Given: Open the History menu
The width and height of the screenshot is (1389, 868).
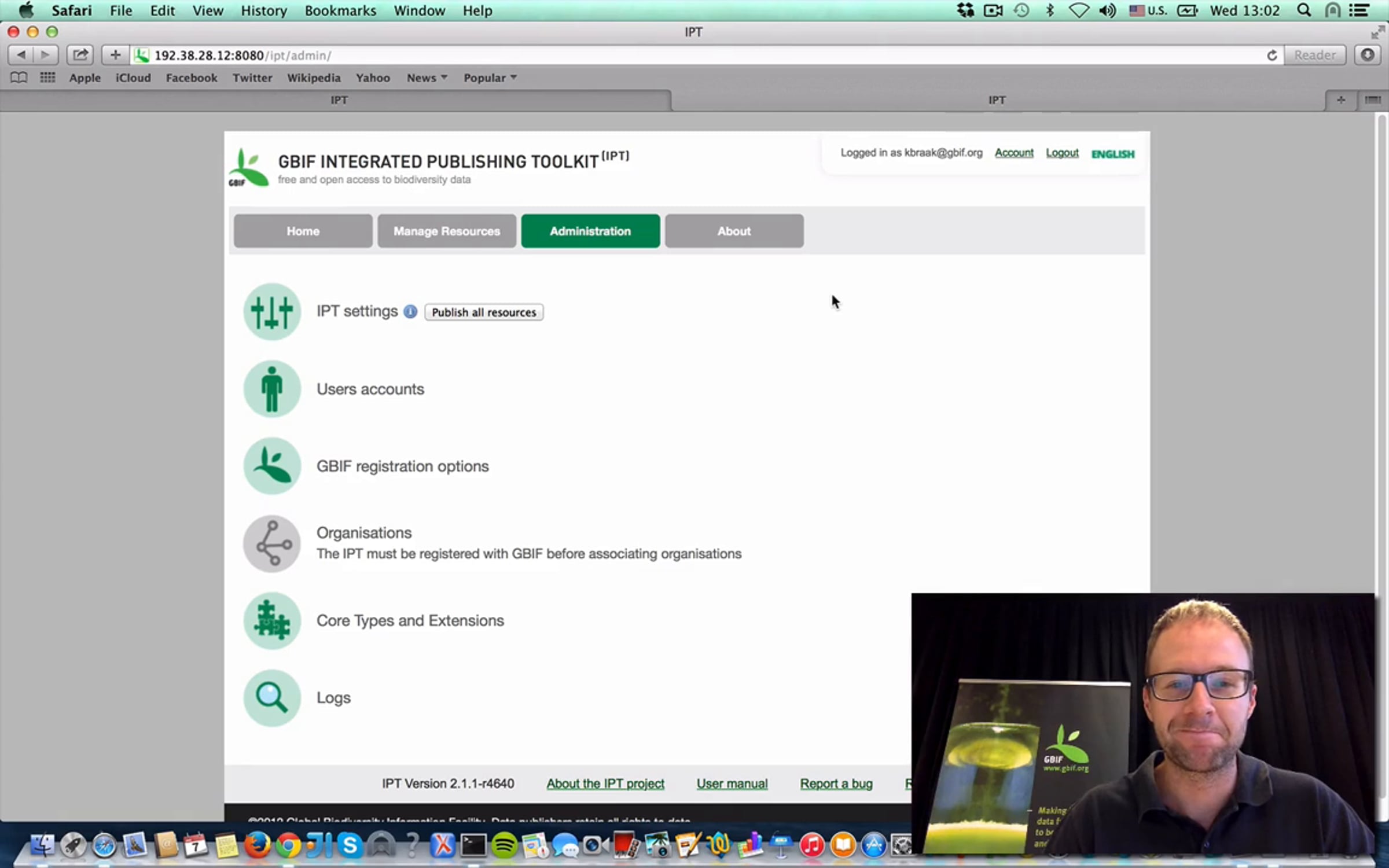Looking at the screenshot, I should click(264, 10).
